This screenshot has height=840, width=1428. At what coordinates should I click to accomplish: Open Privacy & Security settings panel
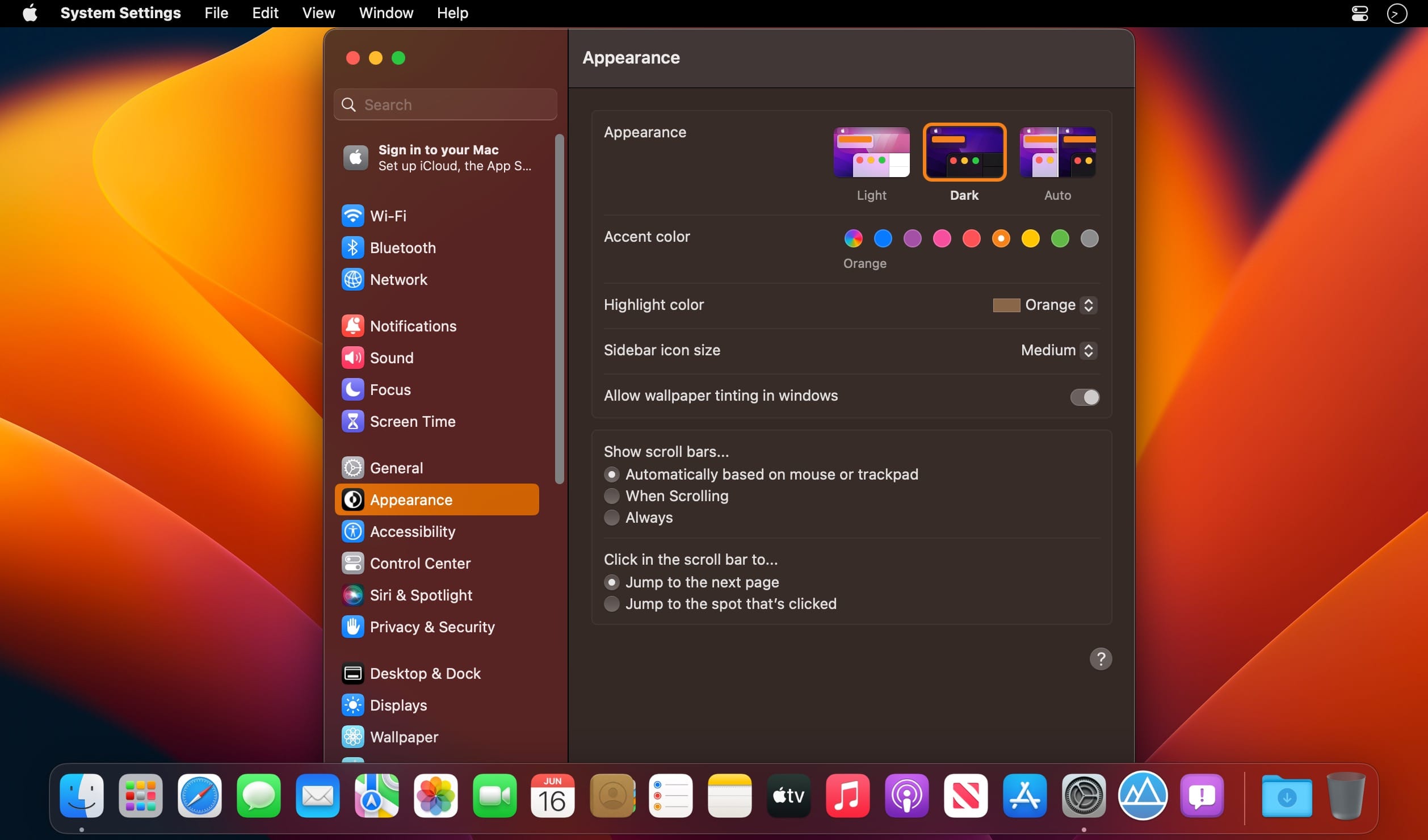(432, 627)
